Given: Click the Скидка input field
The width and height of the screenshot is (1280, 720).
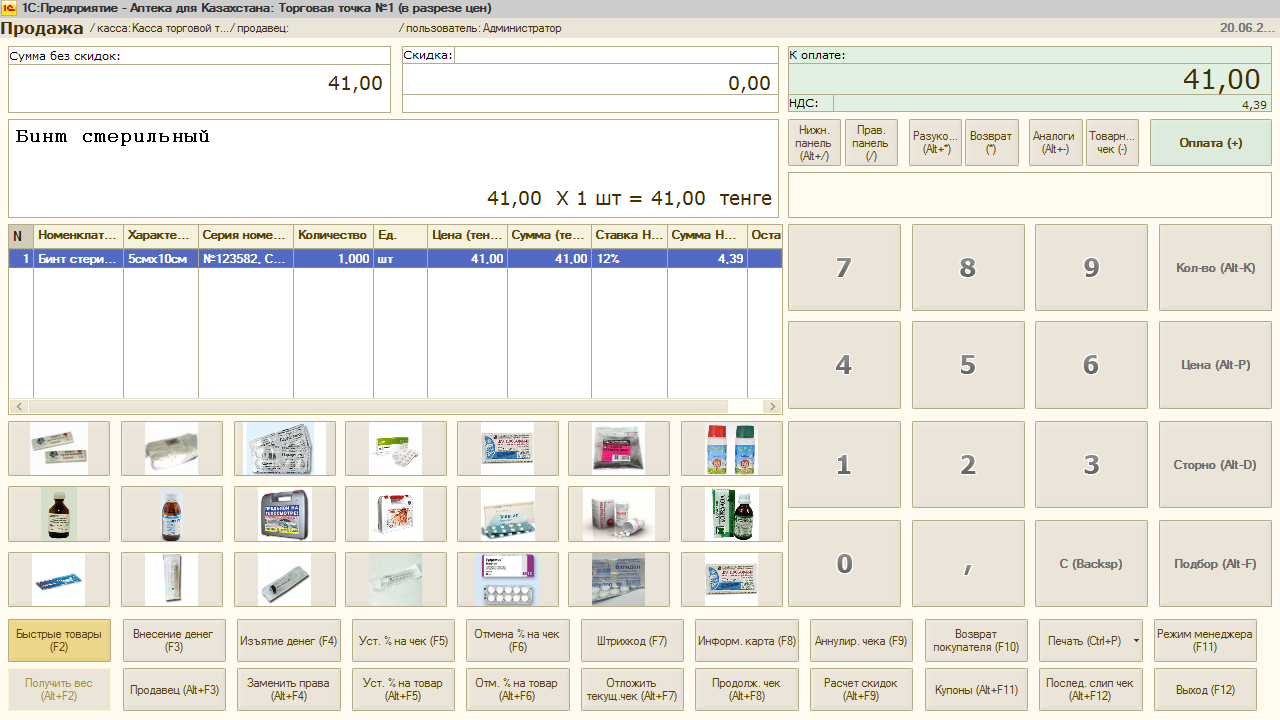Looking at the screenshot, I should pyautogui.click(x=616, y=55).
